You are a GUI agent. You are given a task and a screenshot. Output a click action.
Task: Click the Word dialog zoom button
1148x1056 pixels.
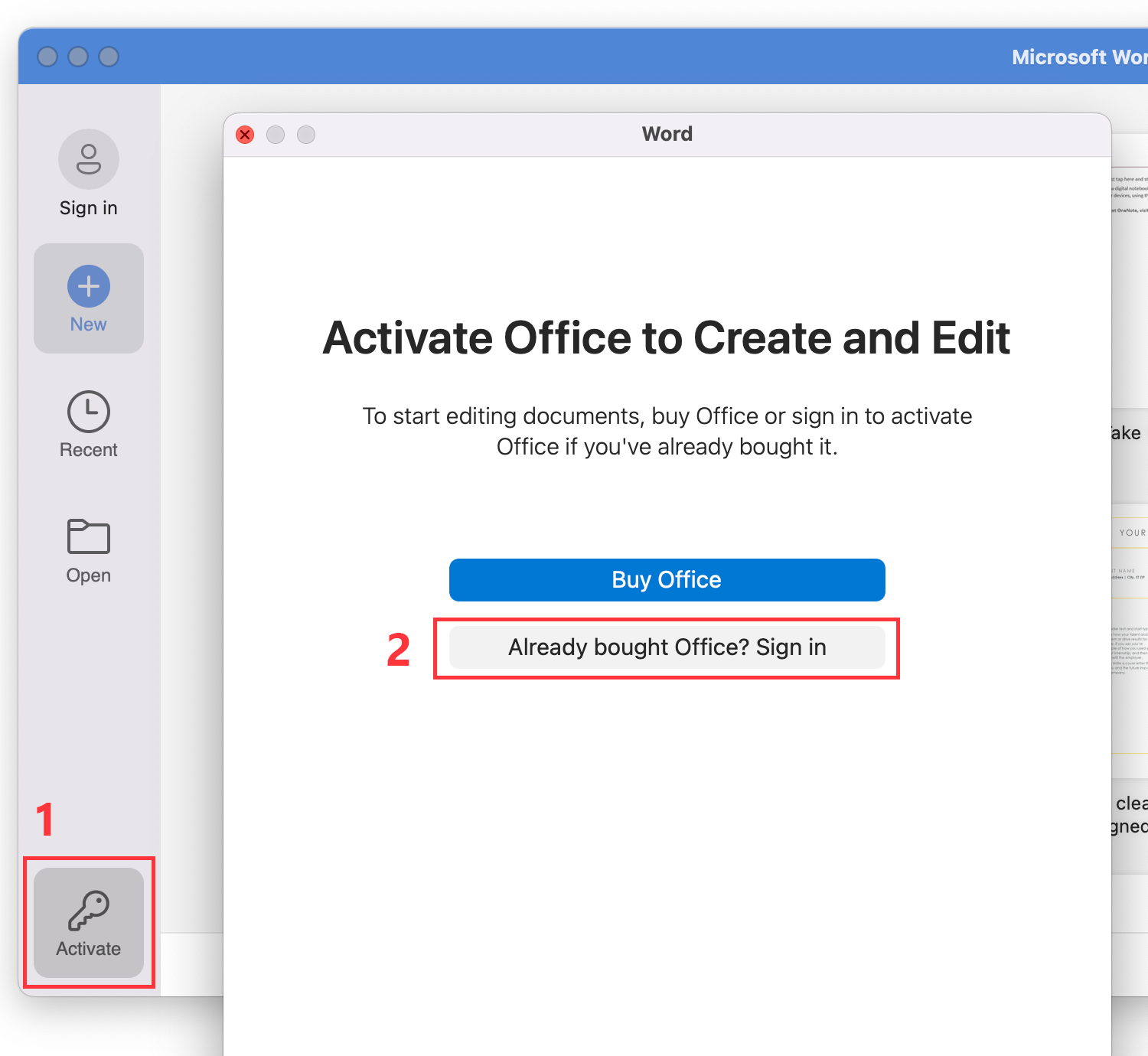pyautogui.click(x=306, y=135)
